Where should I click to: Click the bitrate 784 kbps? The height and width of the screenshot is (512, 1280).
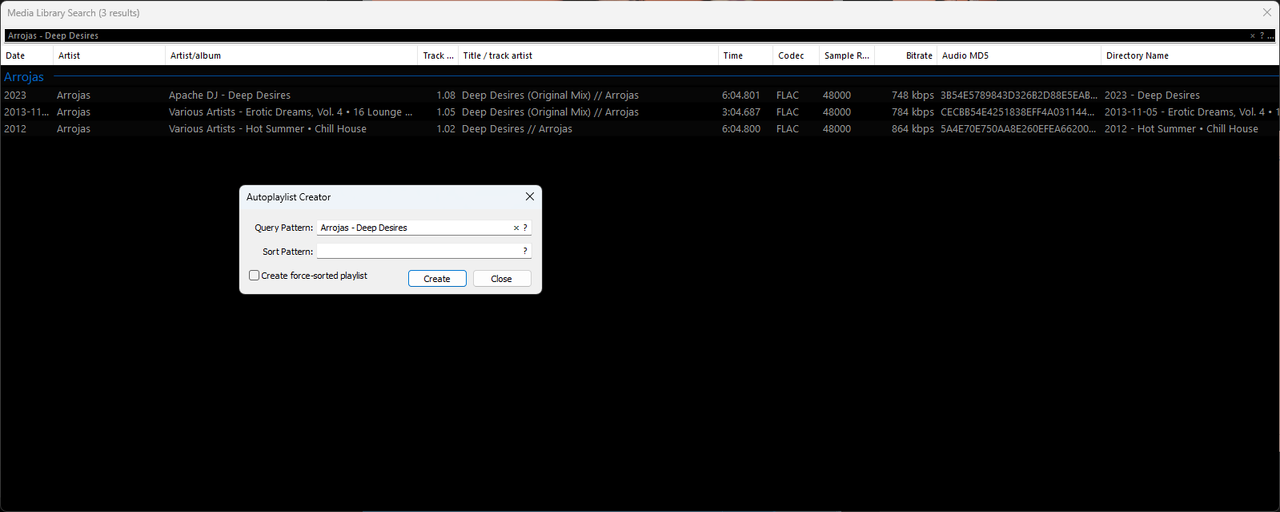tap(913, 112)
